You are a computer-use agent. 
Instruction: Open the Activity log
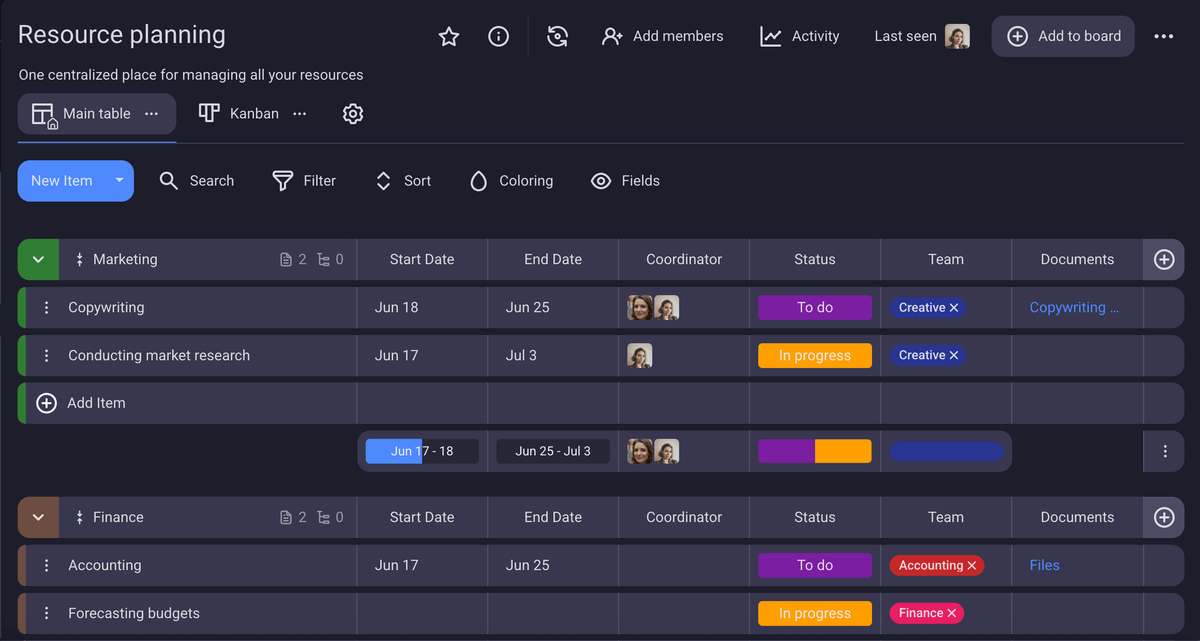coord(799,36)
